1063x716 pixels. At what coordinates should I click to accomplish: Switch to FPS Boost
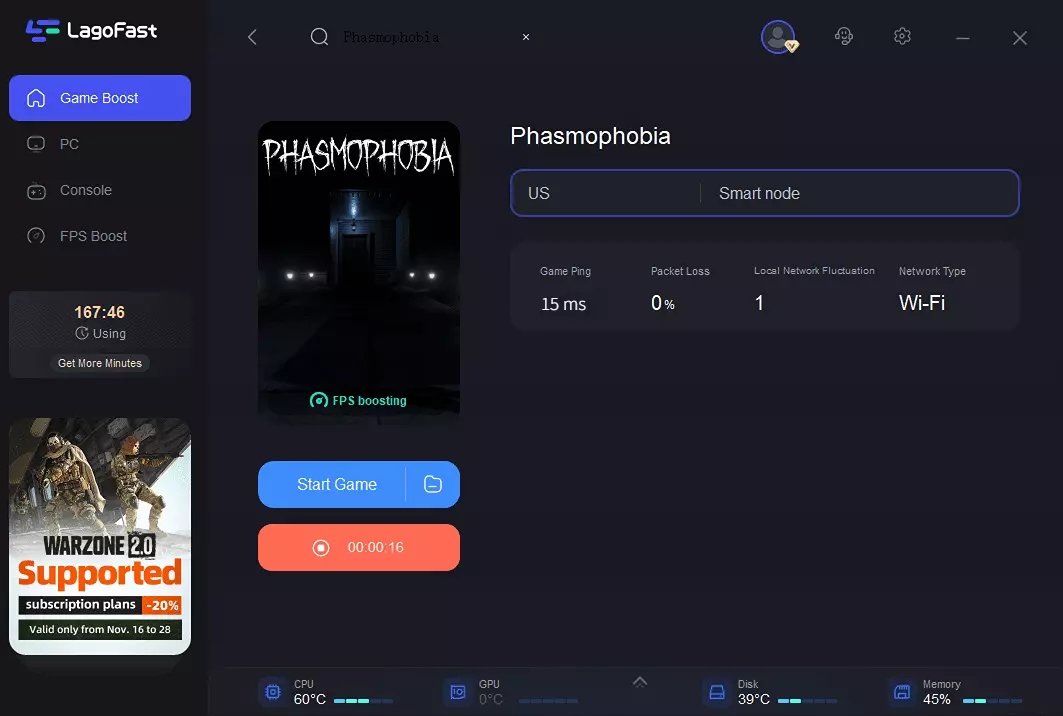[100, 236]
